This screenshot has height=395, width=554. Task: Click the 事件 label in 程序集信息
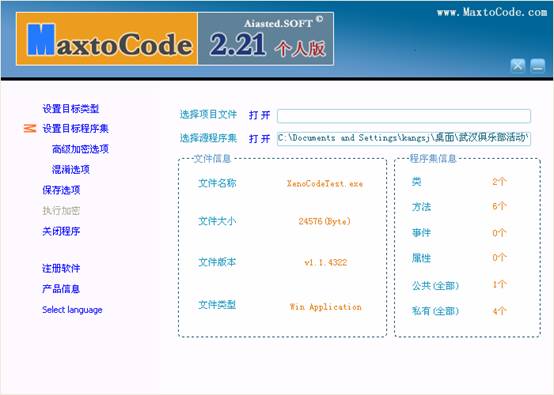pos(421,232)
